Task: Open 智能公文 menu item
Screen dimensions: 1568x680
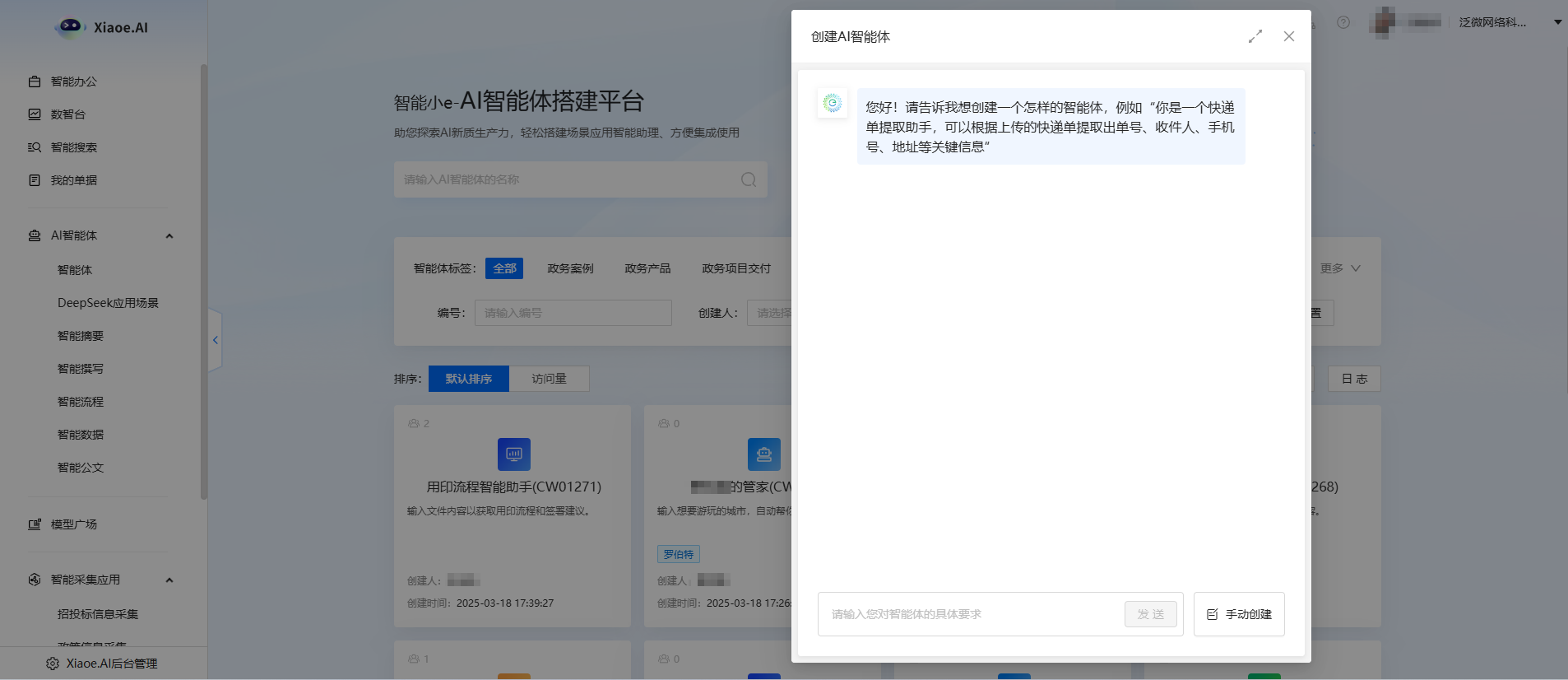Action: click(81, 468)
